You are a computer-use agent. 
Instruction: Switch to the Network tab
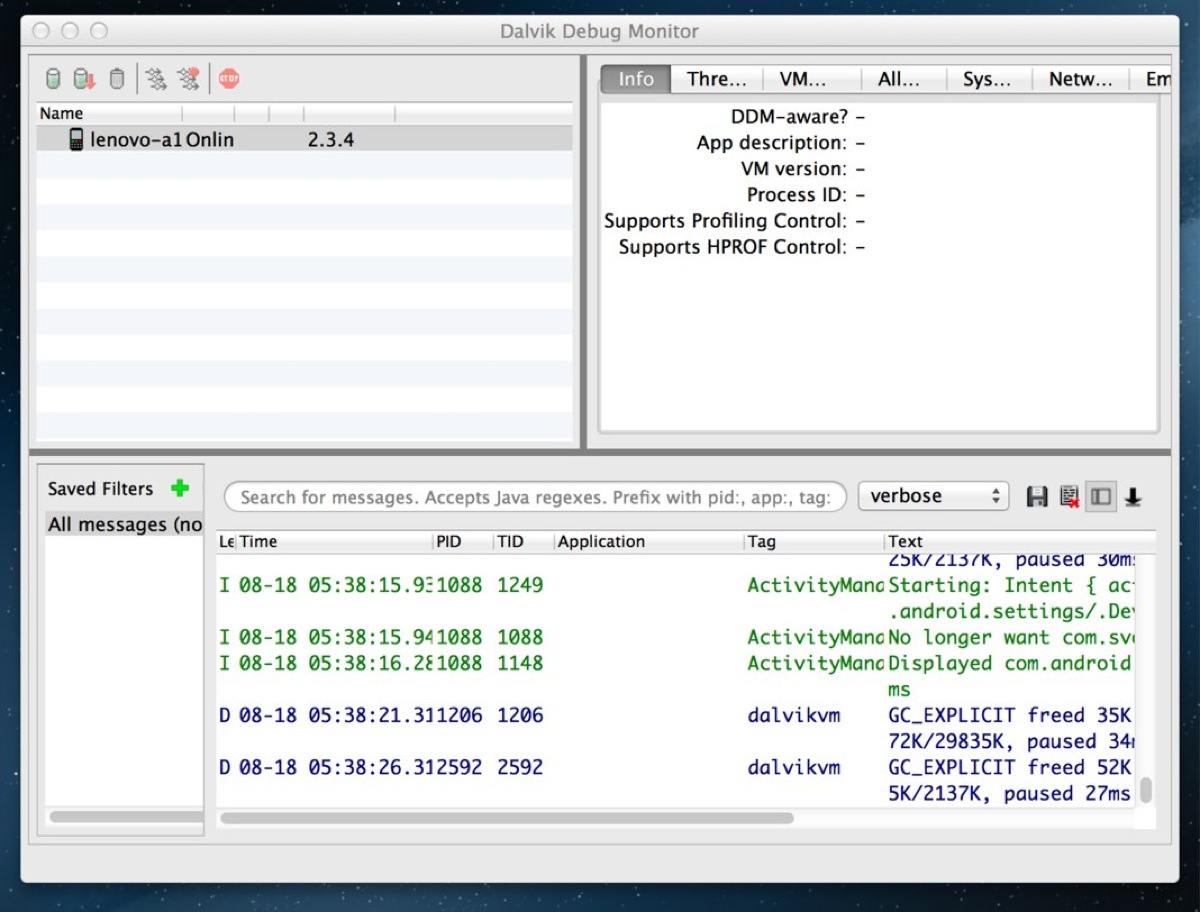coord(1080,80)
